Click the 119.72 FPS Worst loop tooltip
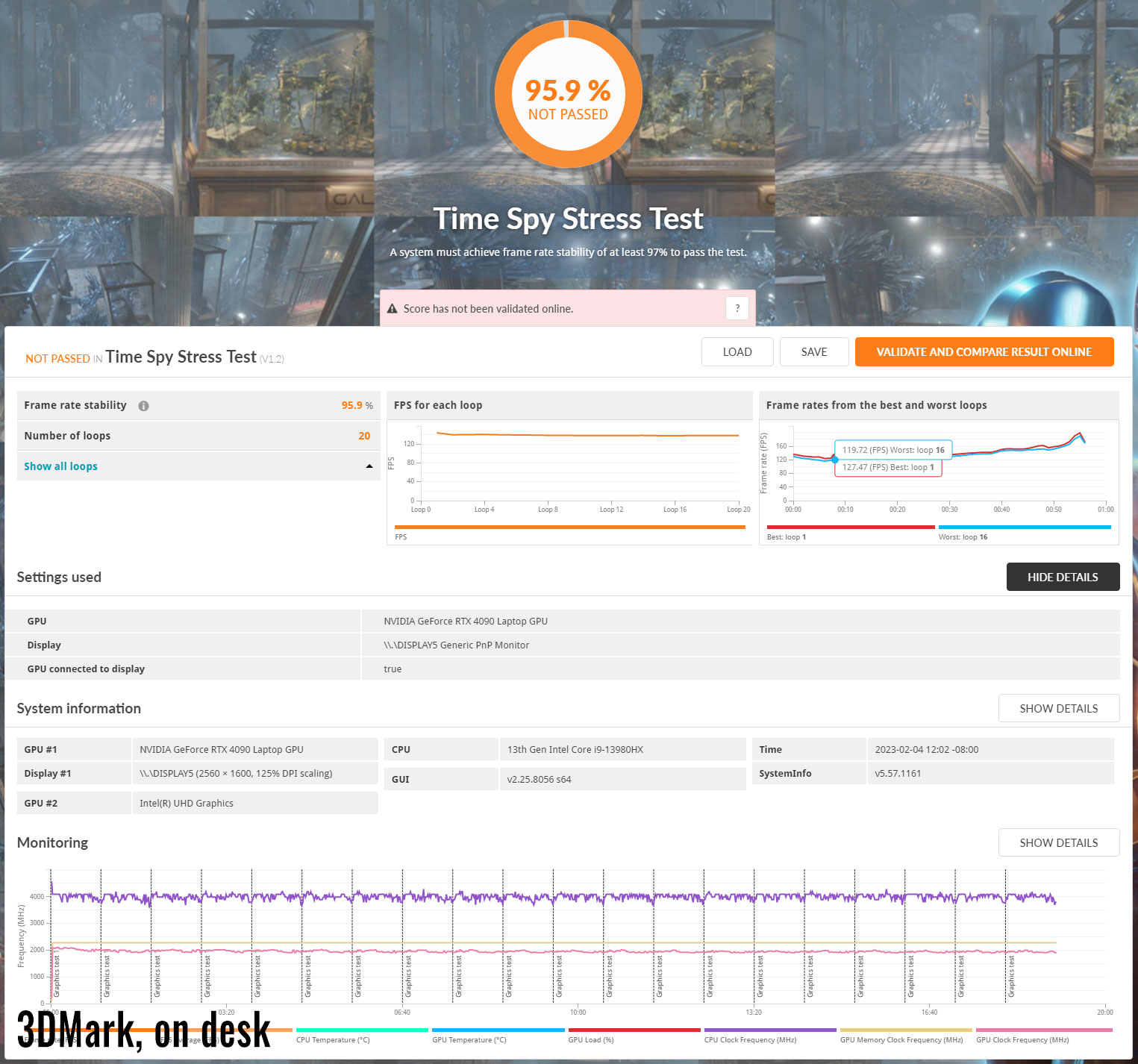 click(893, 450)
